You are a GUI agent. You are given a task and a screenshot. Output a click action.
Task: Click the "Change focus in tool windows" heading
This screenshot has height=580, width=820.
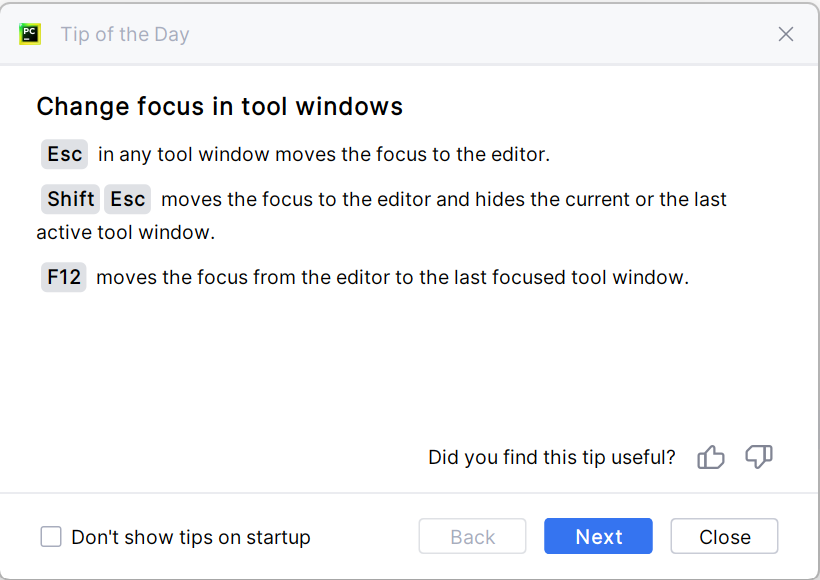(219, 106)
